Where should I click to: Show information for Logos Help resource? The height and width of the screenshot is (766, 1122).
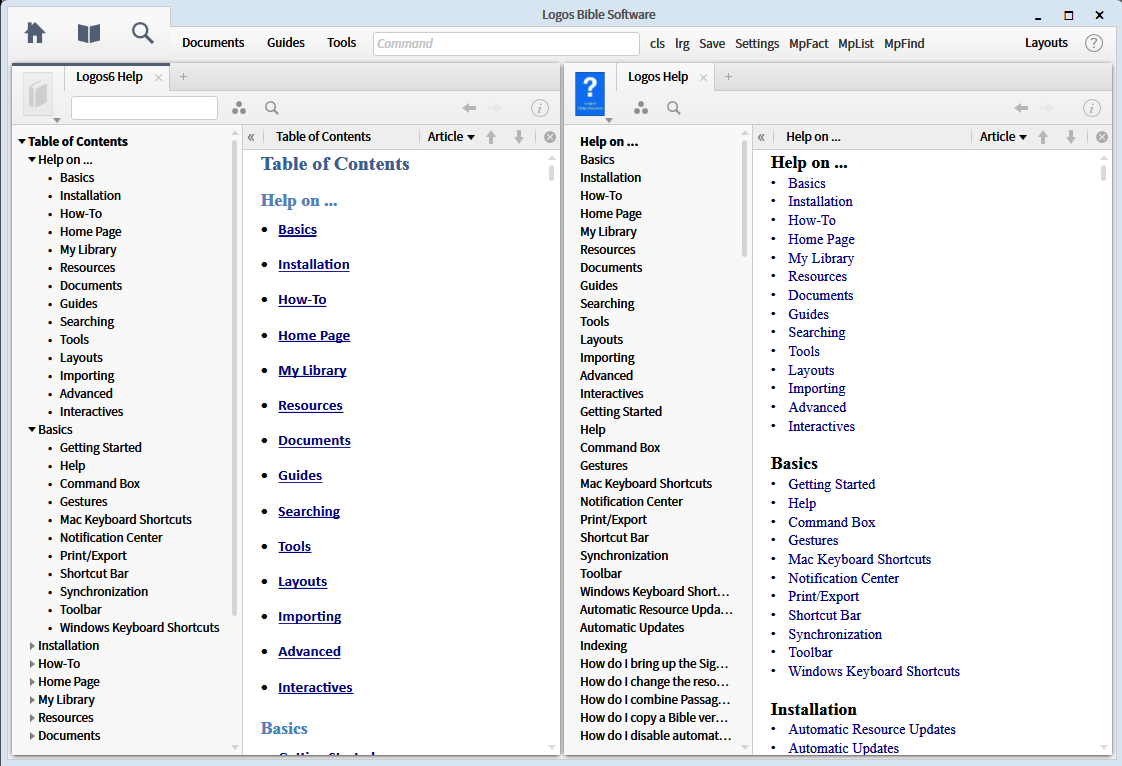coord(1091,108)
